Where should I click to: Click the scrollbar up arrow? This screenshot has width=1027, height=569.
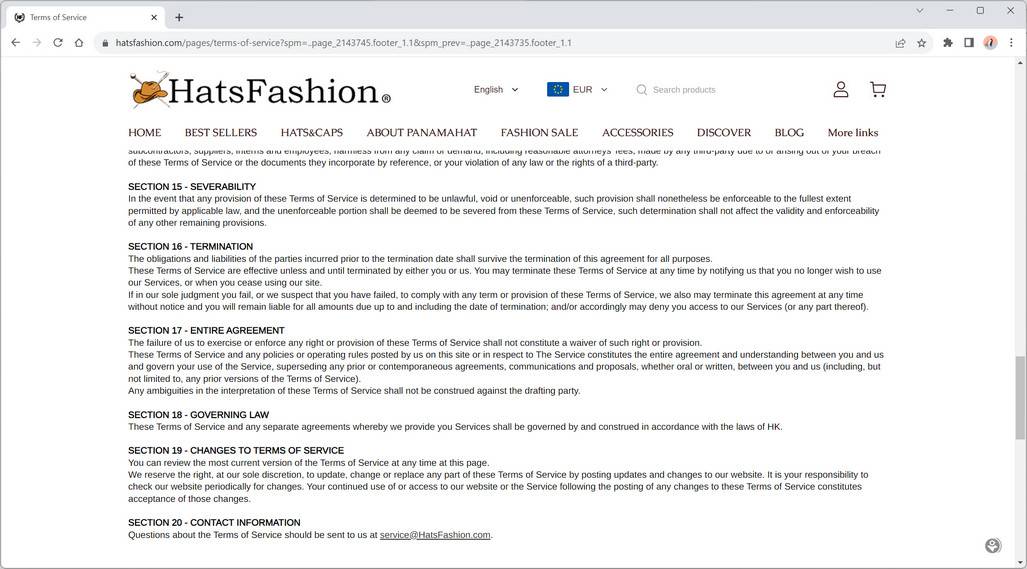(x=1020, y=63)
